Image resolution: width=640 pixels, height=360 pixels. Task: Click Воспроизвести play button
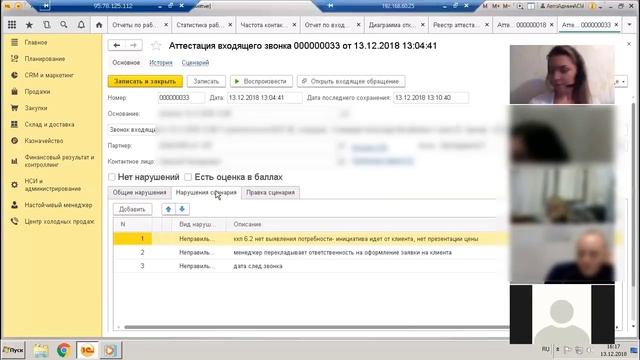coord(261,81)
